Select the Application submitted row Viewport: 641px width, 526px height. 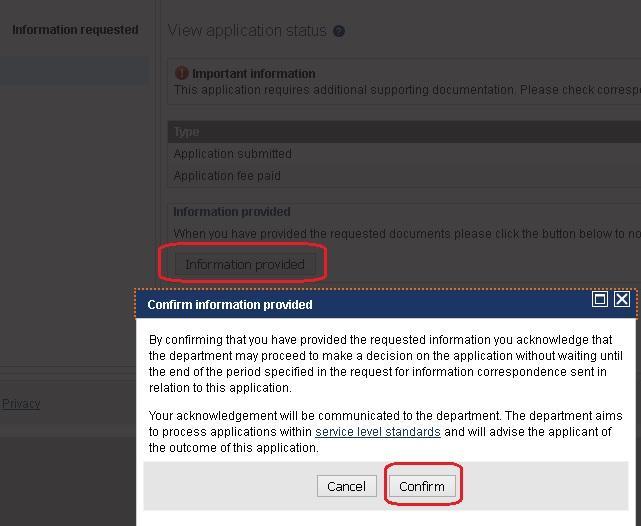click(233, 154)
